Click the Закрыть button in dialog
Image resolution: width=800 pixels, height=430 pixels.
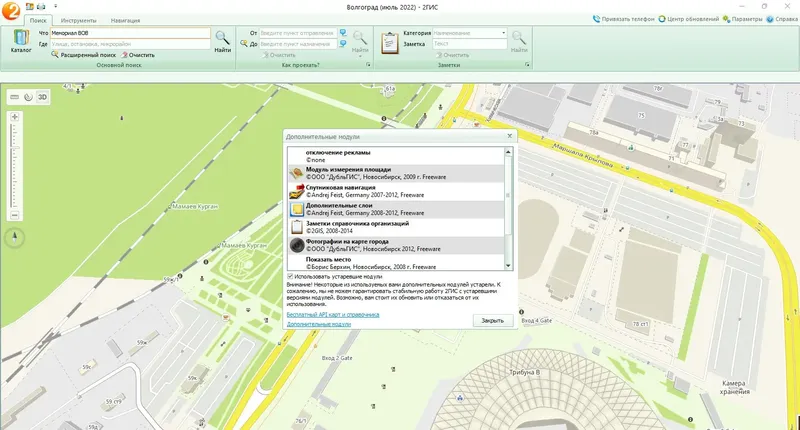tap(492, 321)
